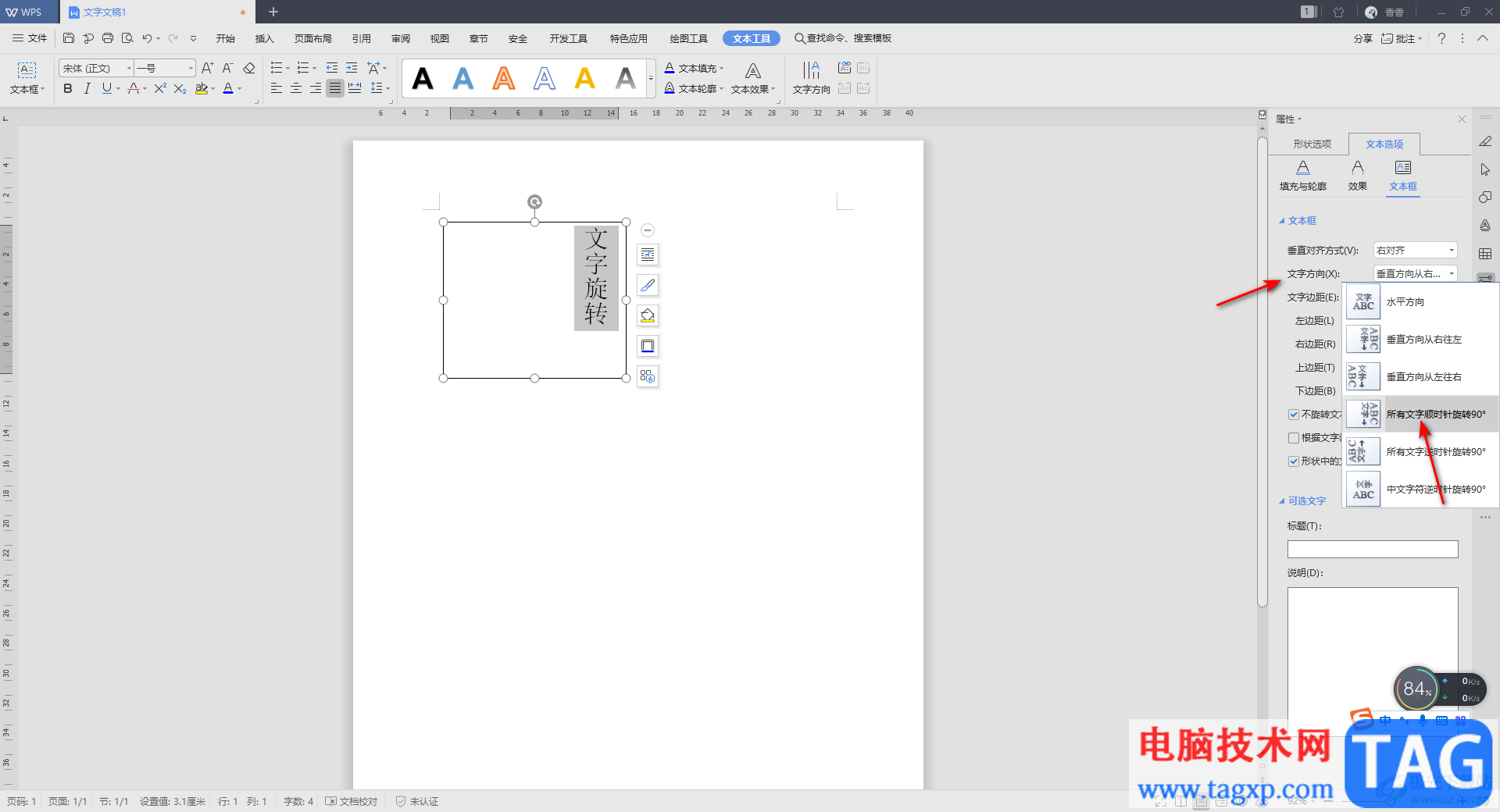The image size is (1500, 812).
Task: Choose 所有文字顺时针旋转90° option
Action: click(x=1420, y=415)
